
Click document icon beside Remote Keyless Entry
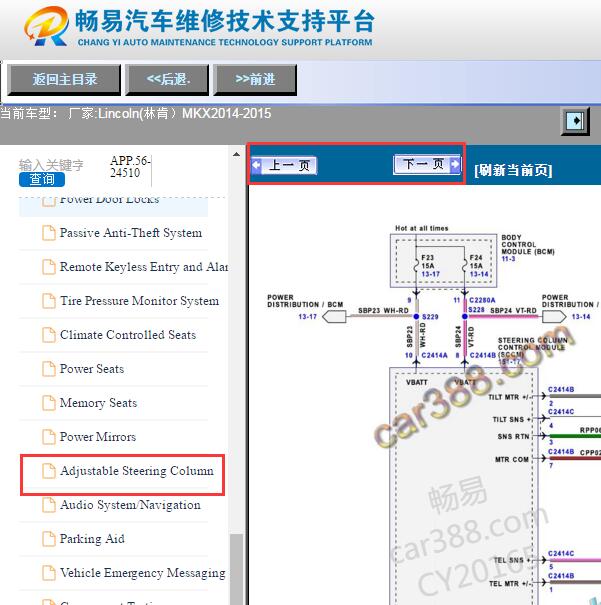(x=49, y=267)
